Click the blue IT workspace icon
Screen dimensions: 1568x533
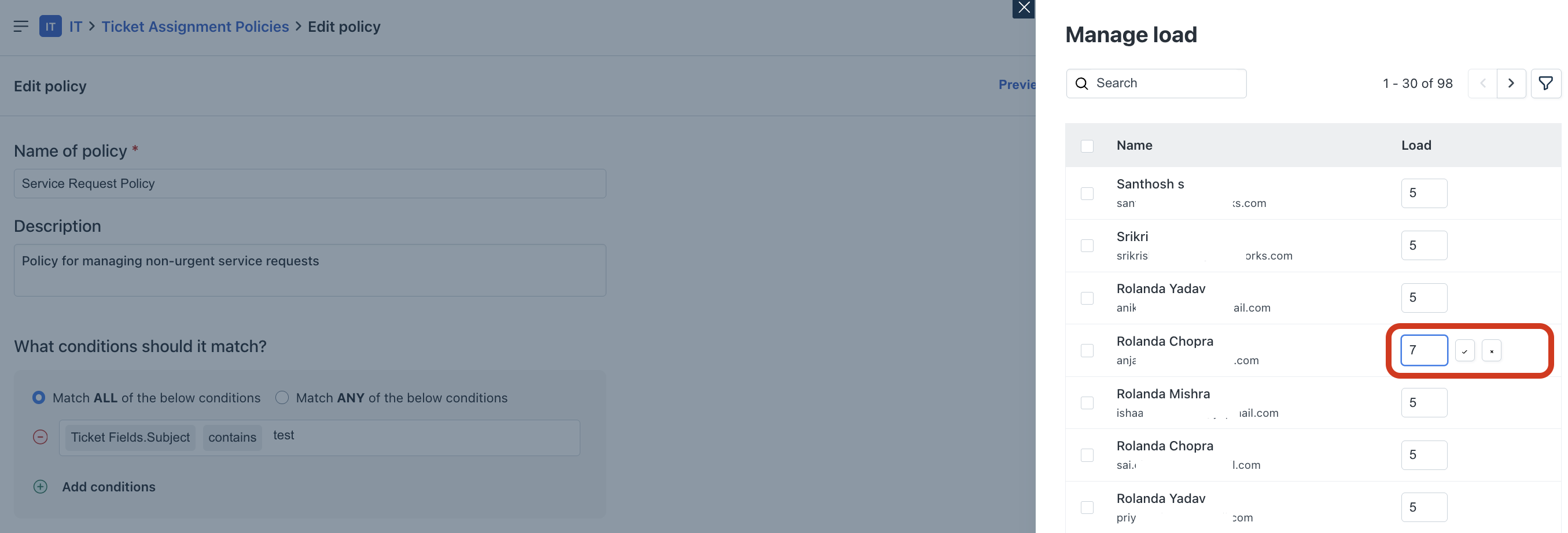click(50, 26)
